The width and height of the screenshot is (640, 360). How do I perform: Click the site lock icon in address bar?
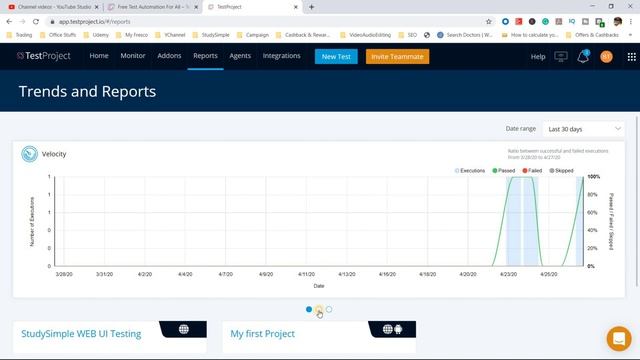52,22
